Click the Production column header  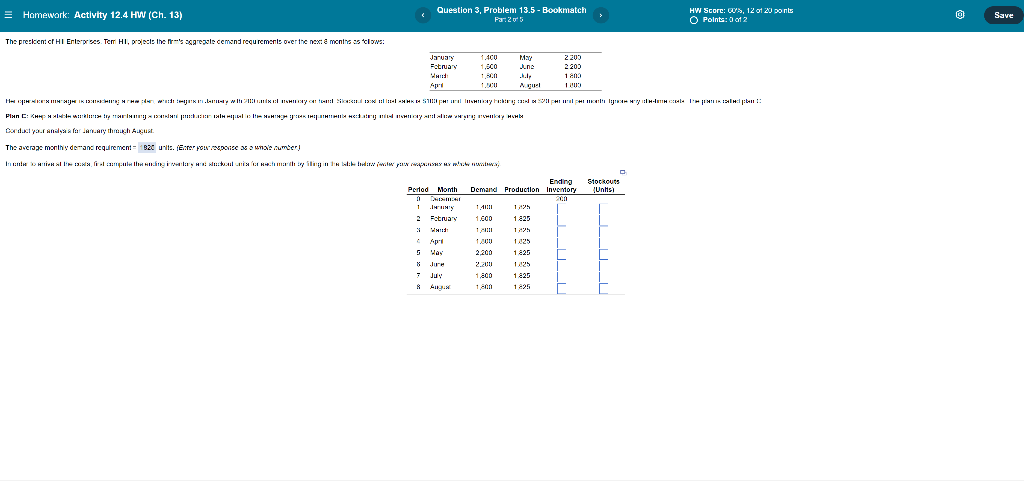pyautogui.click(x=522, y=189)
